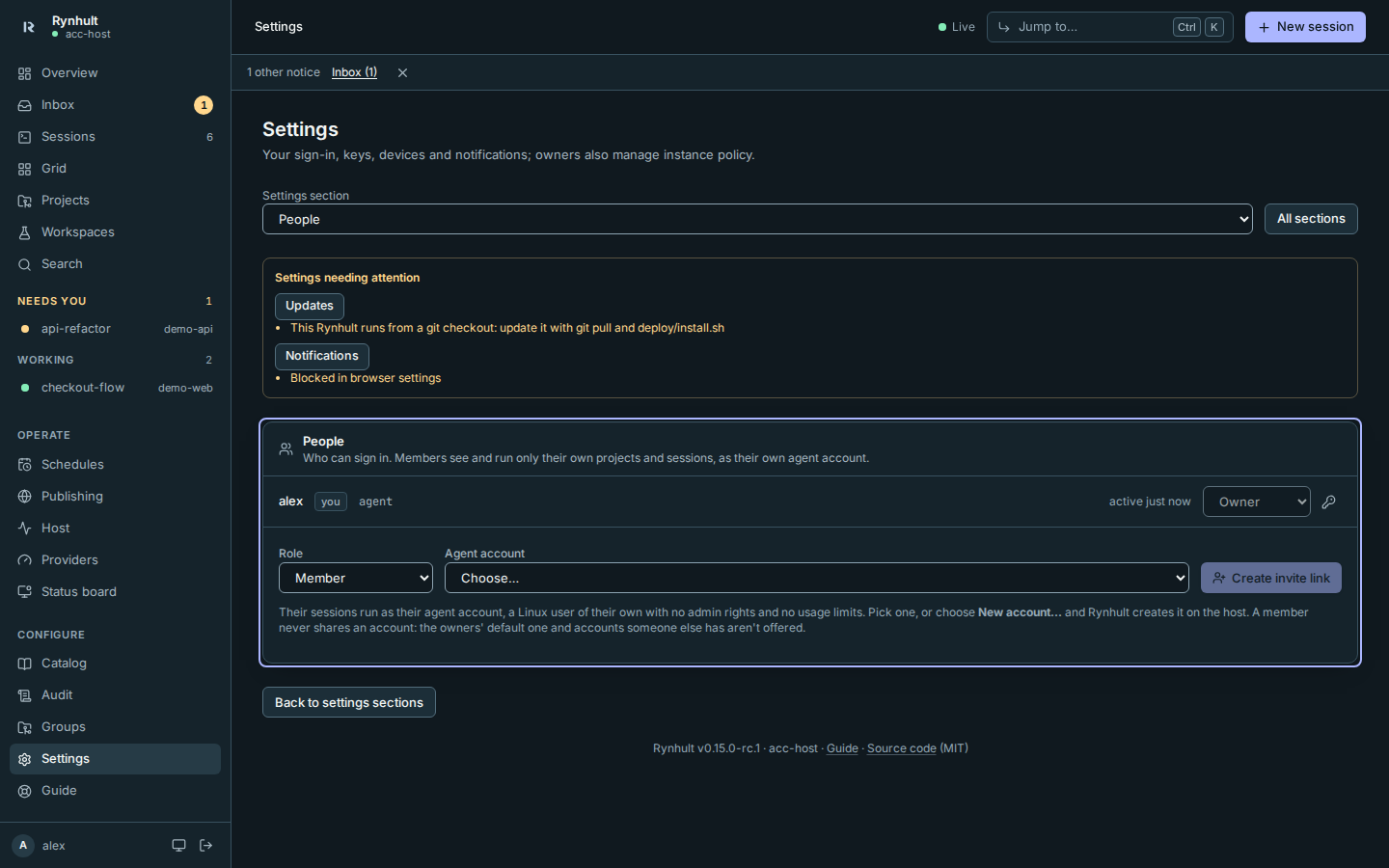Open the Grid view
Screen dimensions: 1389x868
(115, 169)
